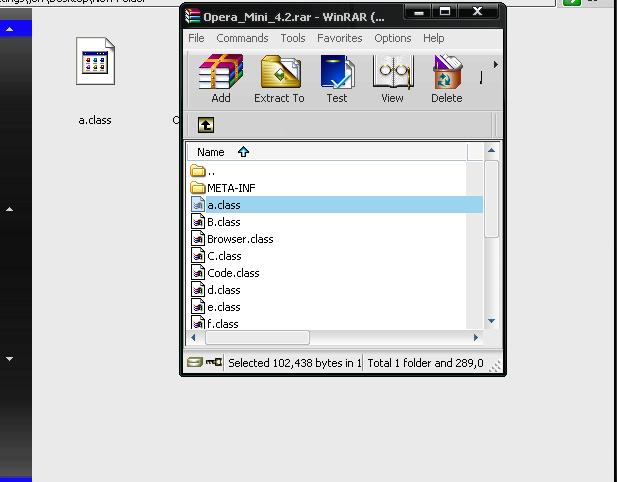This screenshot has width=617, height=482.
Task: Open the Commands menu
Action: (x=242, y=38)
